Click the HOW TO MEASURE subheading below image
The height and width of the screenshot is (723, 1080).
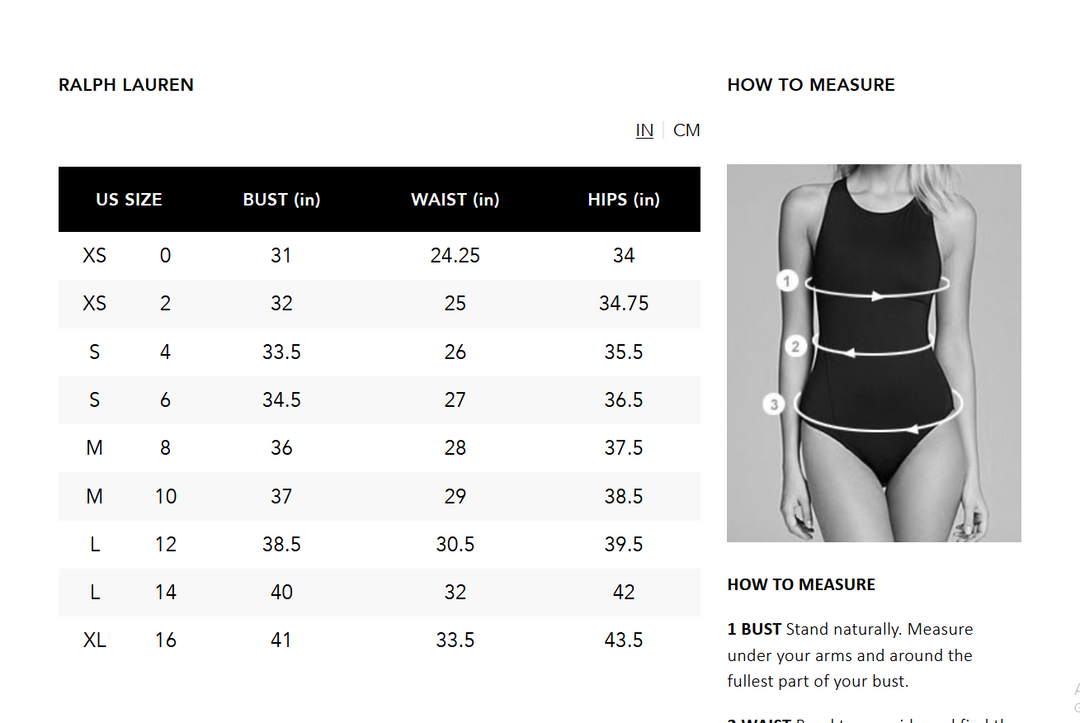tap(801, 584)
